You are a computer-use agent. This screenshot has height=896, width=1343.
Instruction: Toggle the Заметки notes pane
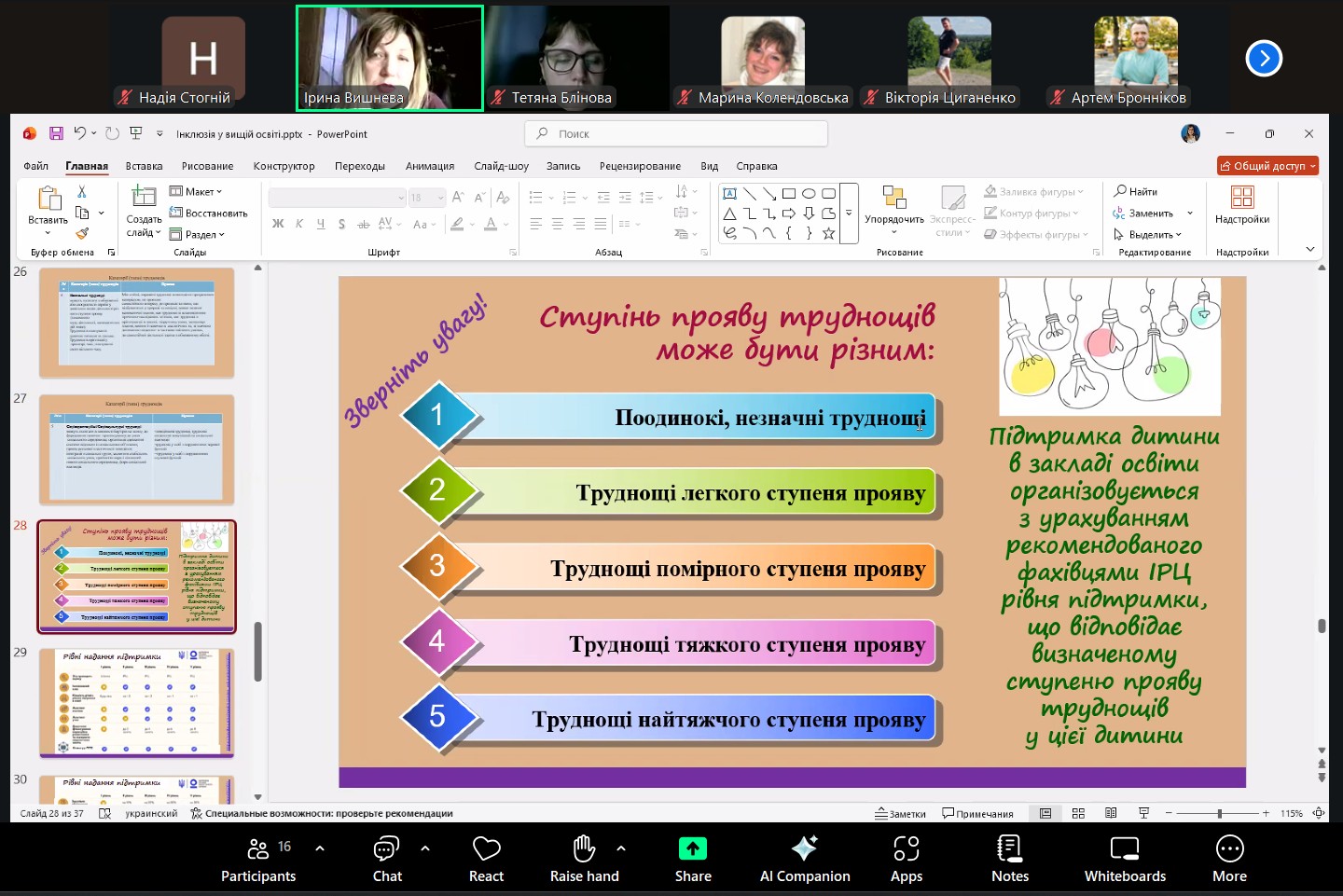[901, 813]
